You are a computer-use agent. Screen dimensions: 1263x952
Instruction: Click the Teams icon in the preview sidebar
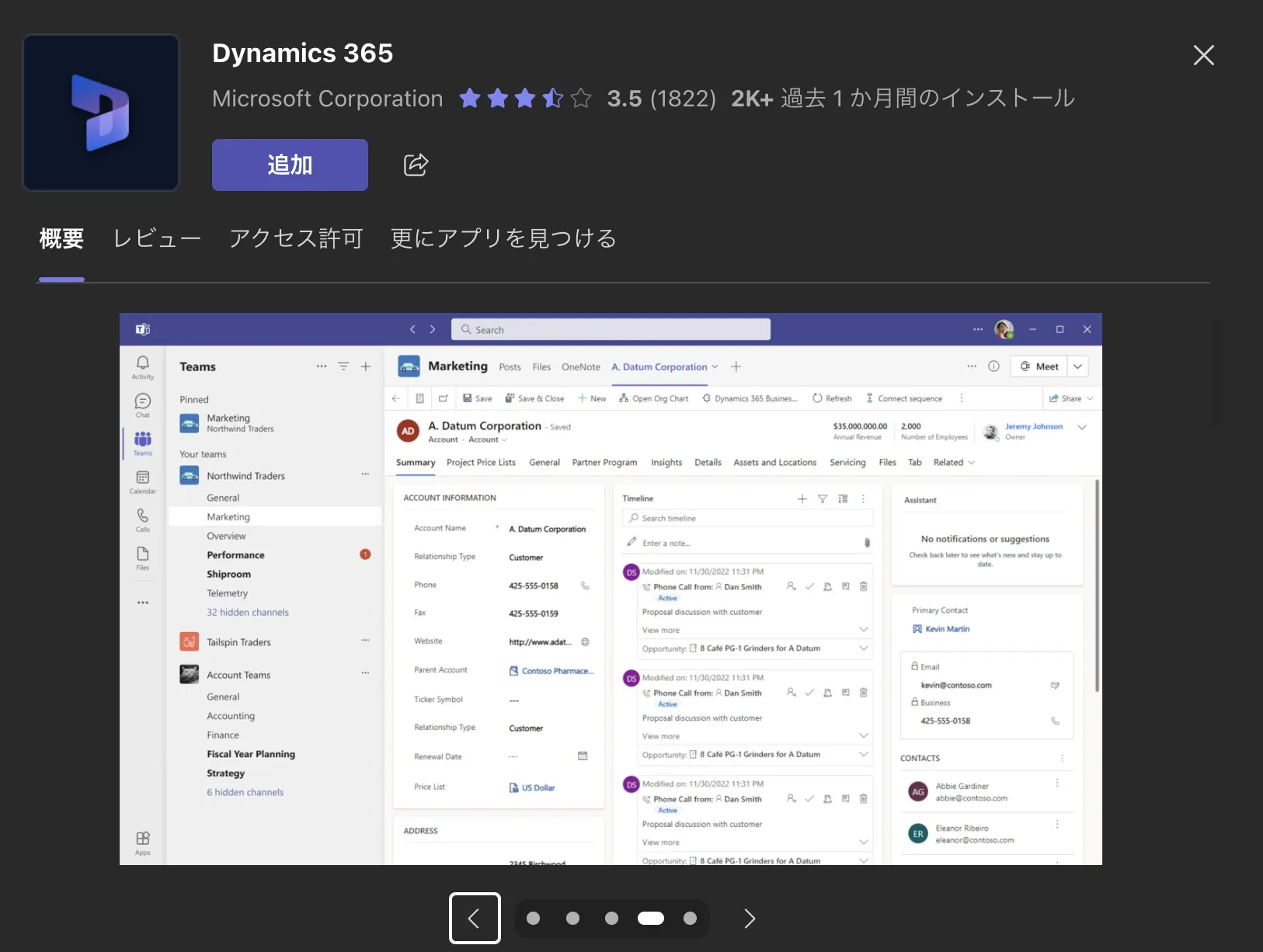pos(143,439)
